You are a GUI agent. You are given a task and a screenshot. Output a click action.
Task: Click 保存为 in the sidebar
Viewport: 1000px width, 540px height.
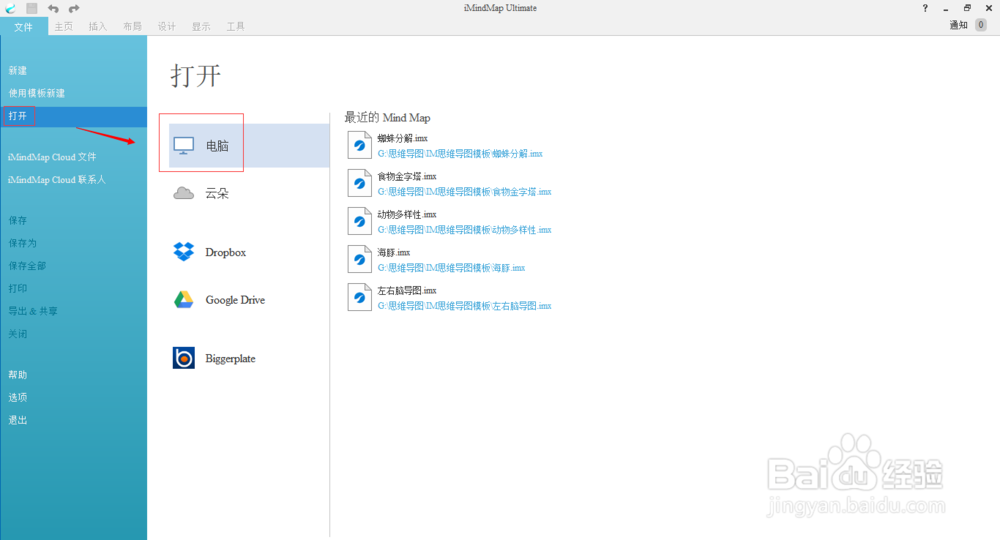tap(22, 244)
